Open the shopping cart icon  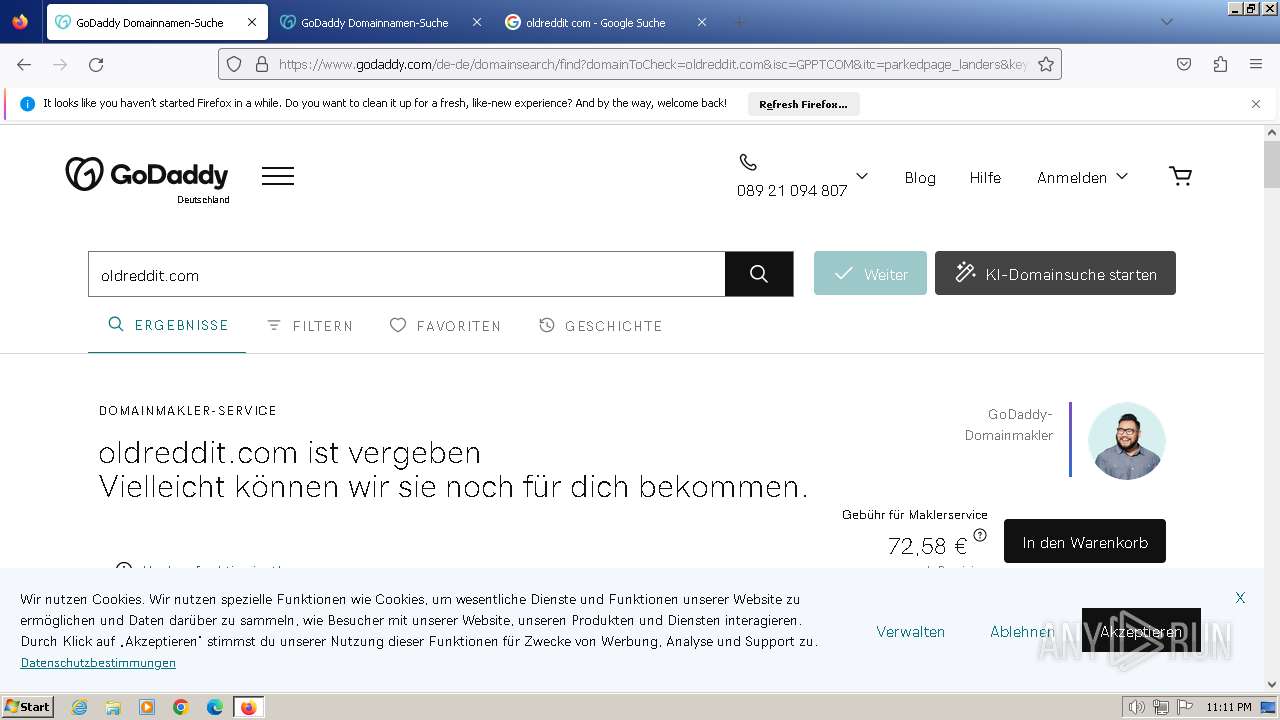click(x=1181, y=176)
